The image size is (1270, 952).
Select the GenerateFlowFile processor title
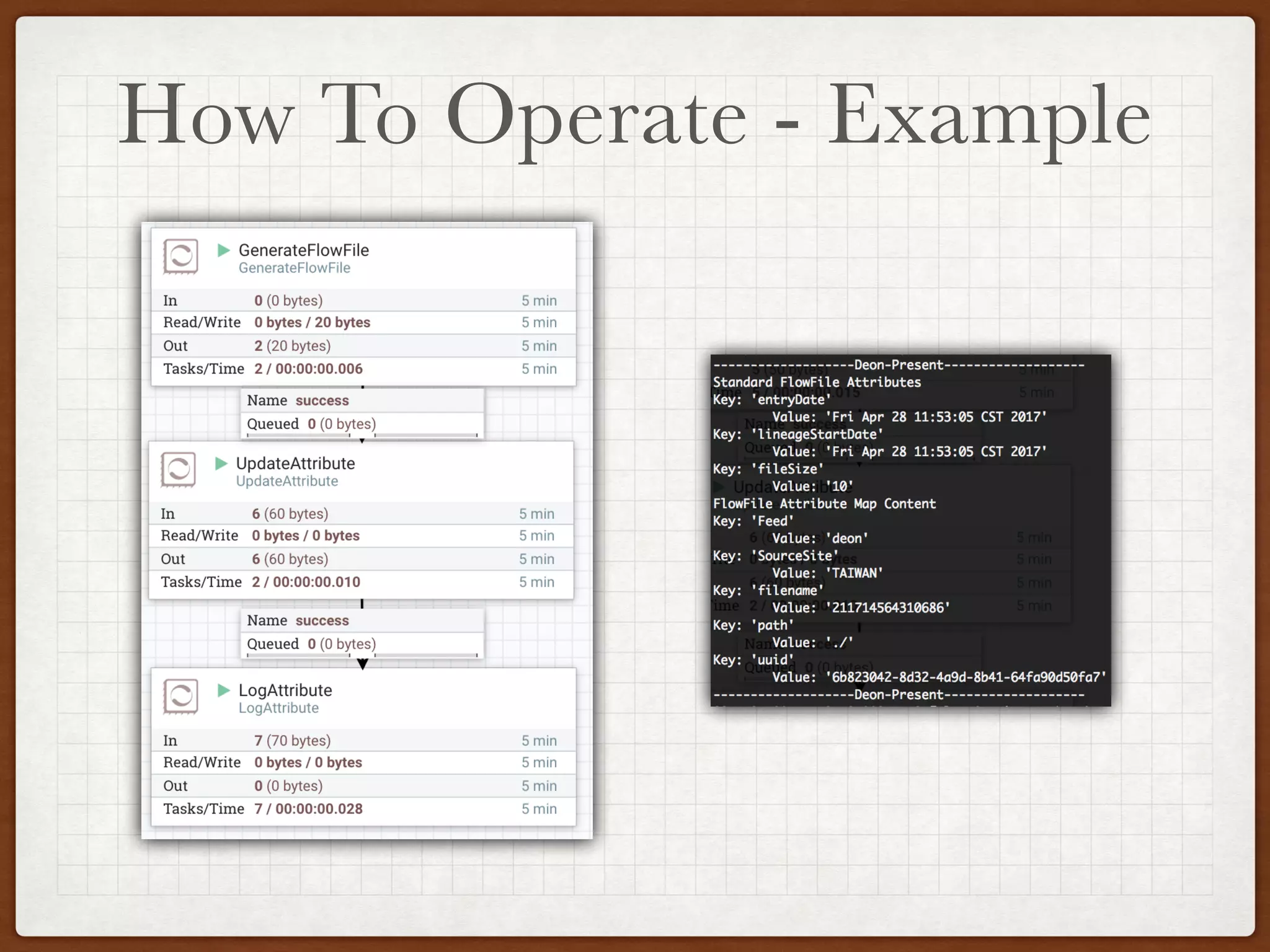point(303,250)
